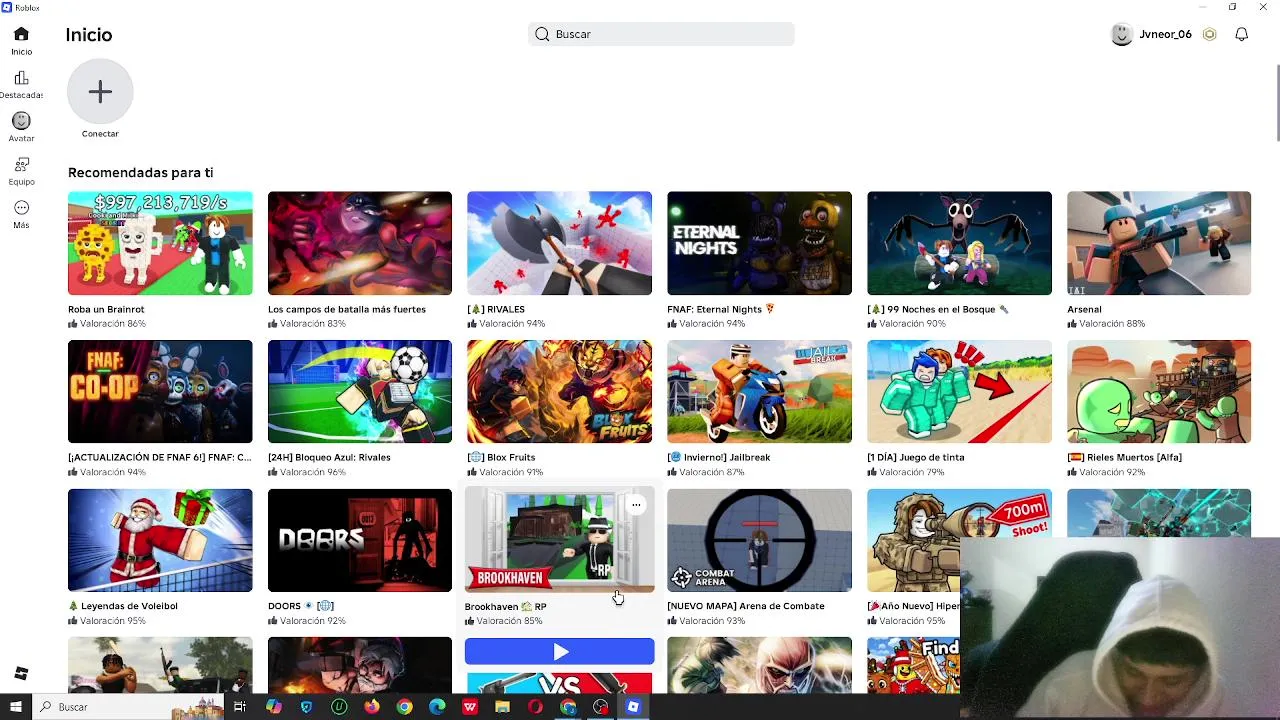Click the Recomendadas para ti heading
1280x720 pixels.
pyautogui.click(x=140, y=173)
